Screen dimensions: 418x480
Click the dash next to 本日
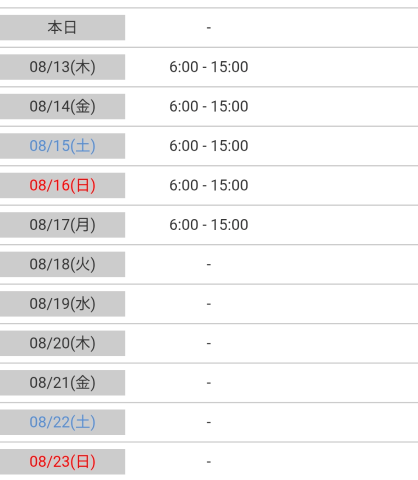209,28
